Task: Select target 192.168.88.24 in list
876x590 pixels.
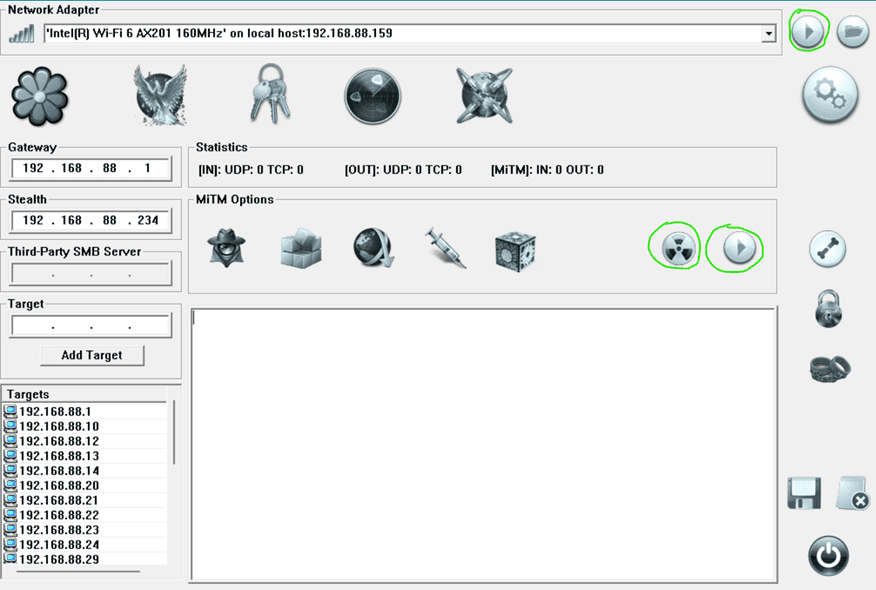Action: tap(85, 545)
